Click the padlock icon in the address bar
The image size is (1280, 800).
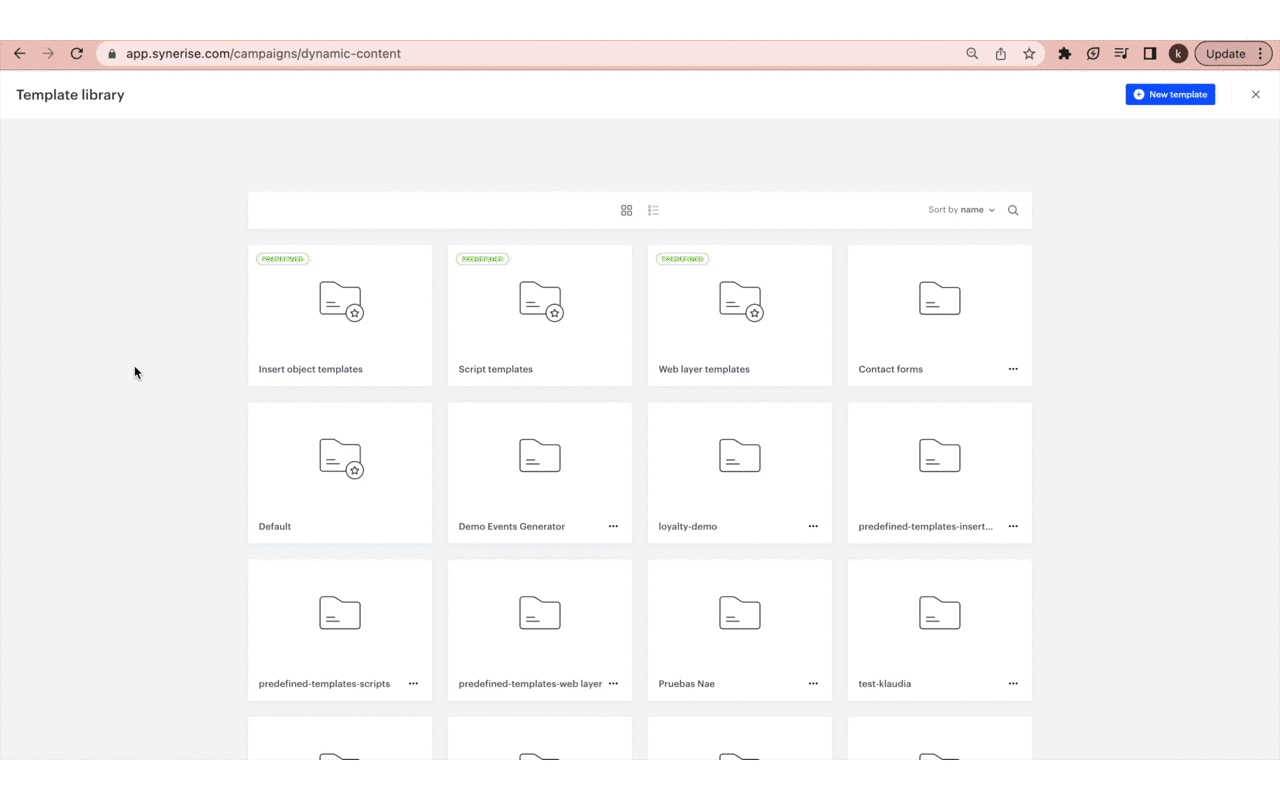tap(111, 53)
